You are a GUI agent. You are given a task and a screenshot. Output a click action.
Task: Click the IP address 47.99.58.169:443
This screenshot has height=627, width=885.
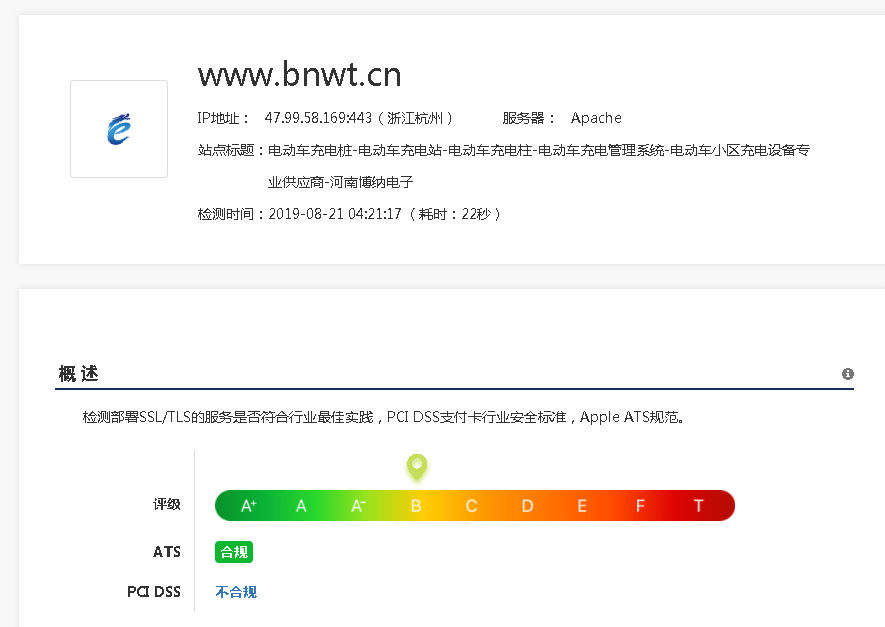pos(318,117)
